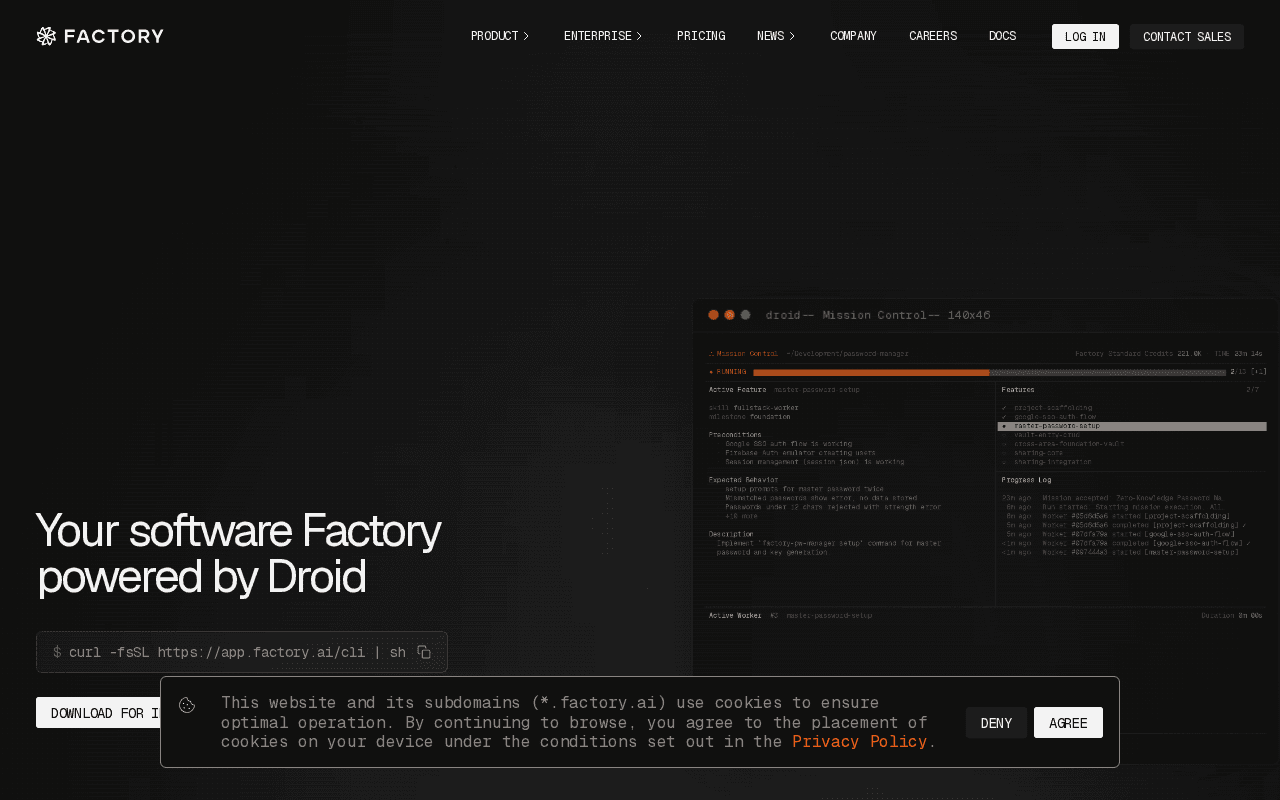The width and height of the screenshot is (1280, 800).
Task: Click Contact Sales button
Action: click(x=1187, y=37)
